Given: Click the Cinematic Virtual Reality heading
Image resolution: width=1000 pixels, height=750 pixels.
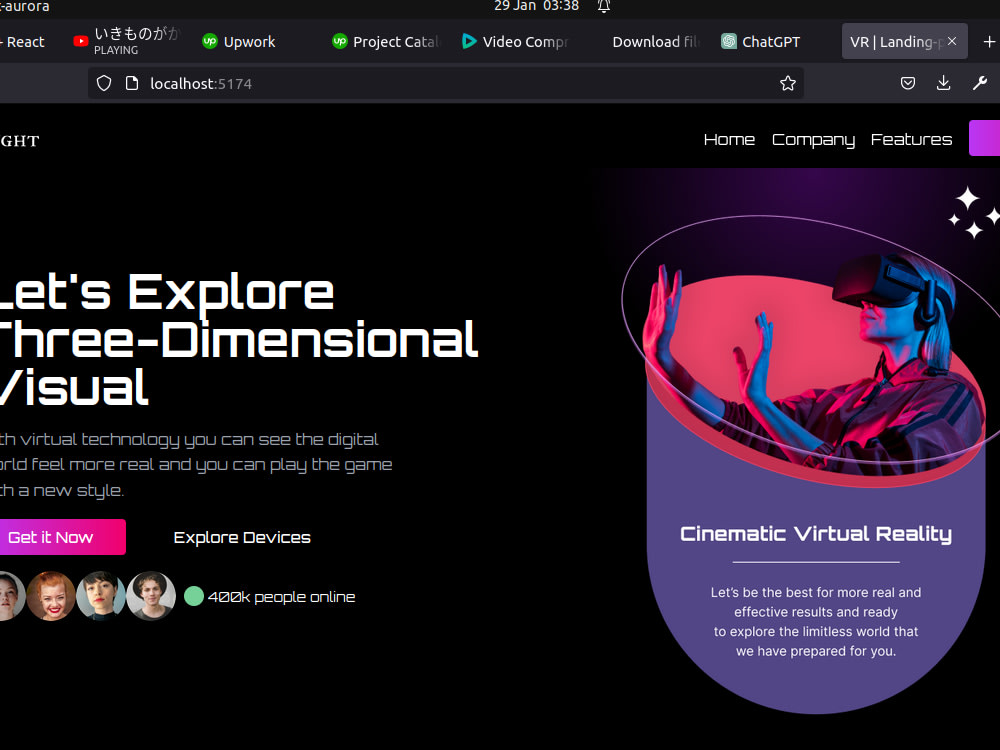Looking at the screenshot, I should point(816,534).
